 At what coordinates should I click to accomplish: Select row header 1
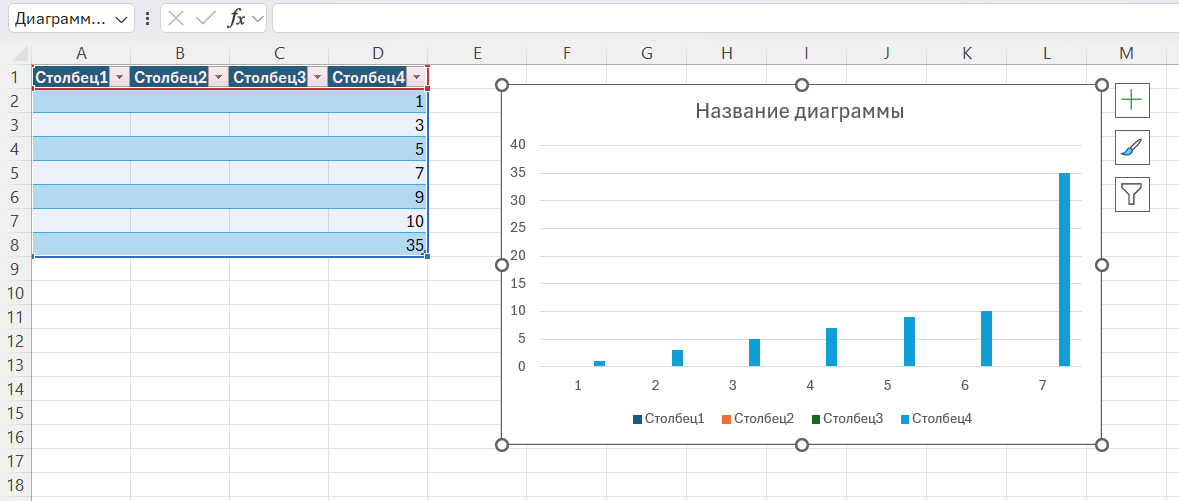(15, 77)
